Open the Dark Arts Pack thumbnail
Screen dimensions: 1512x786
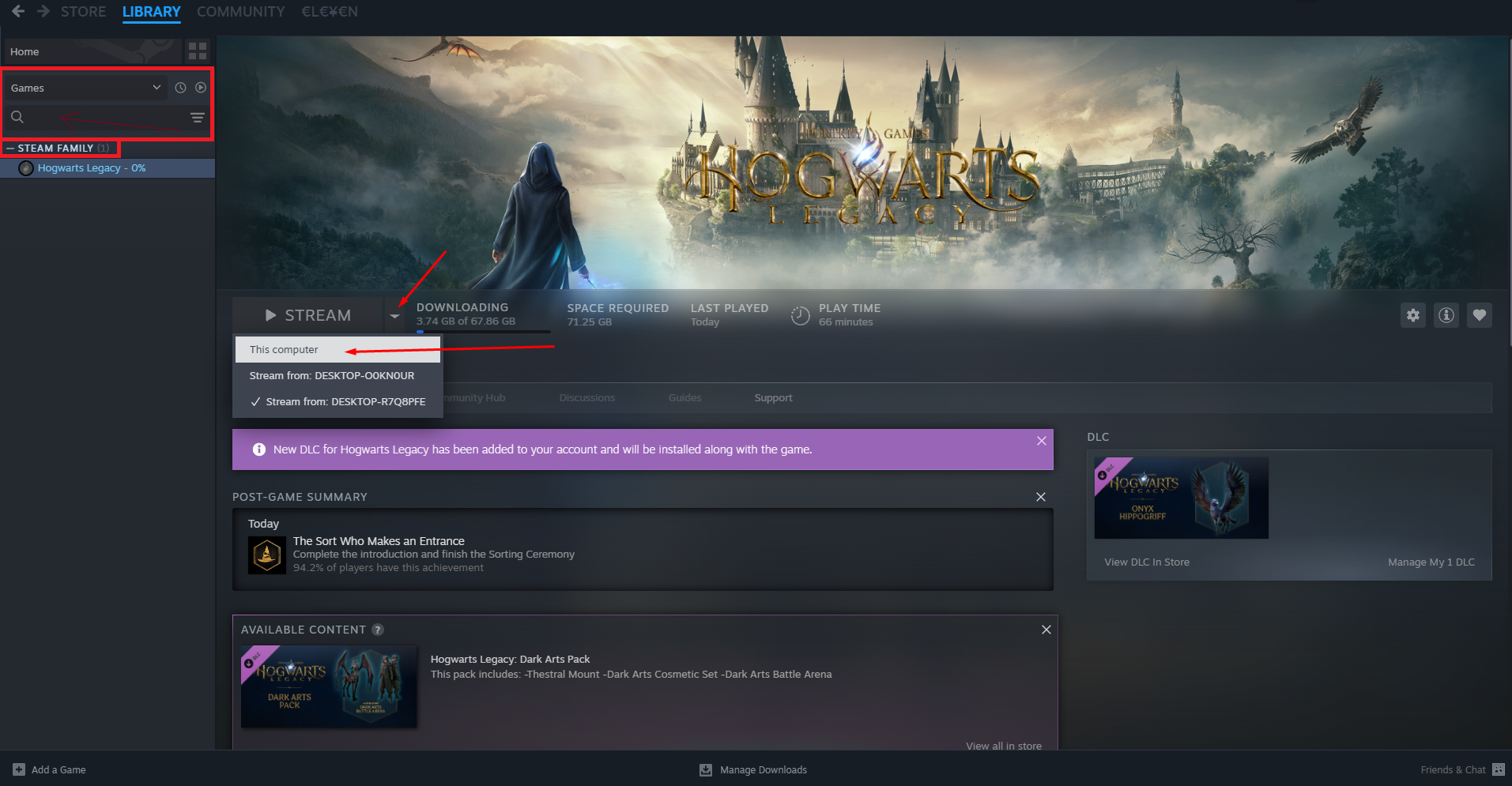[x=329, y=686]
